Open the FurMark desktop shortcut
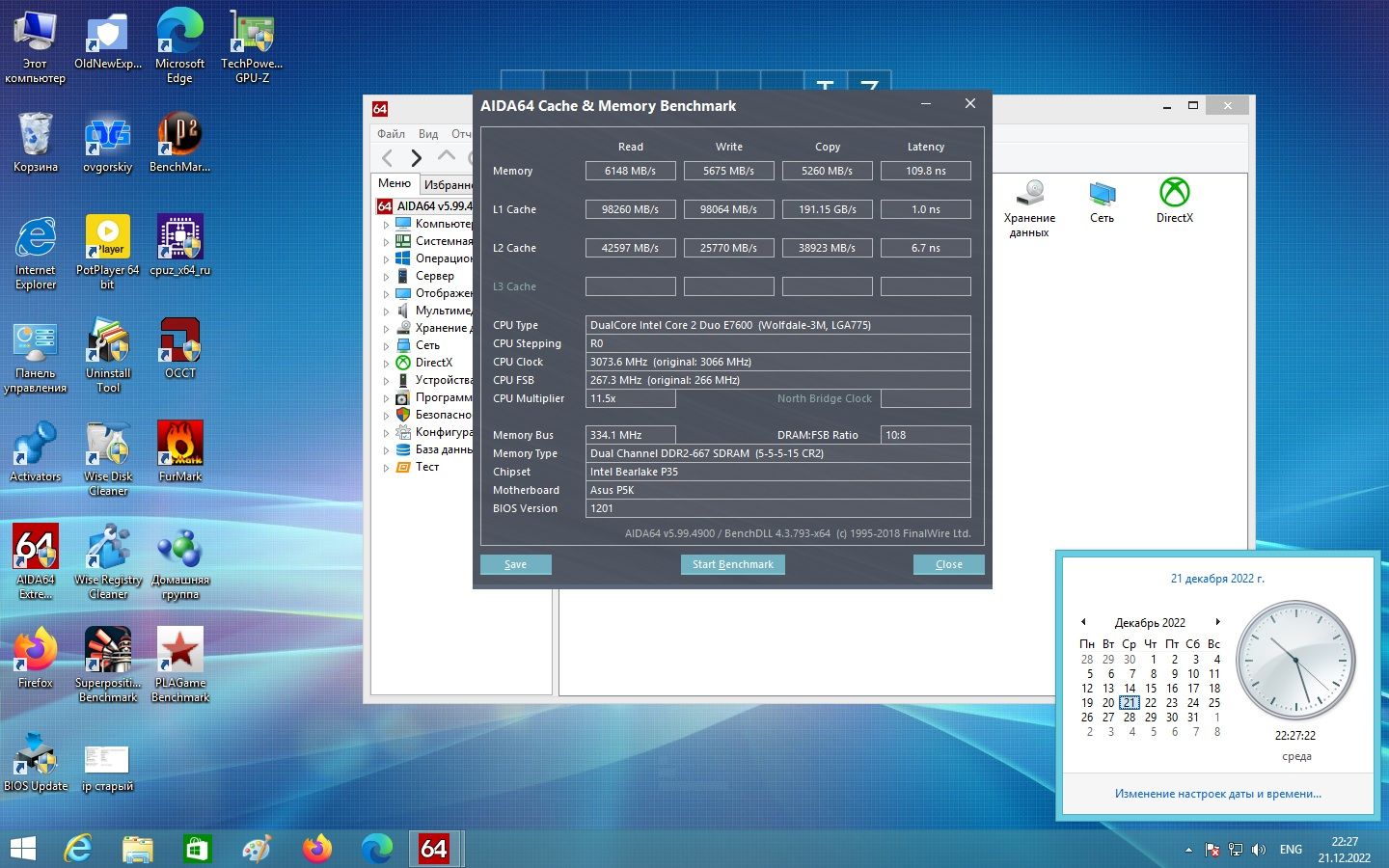This screenshot has height=868, width=1389. (180, 451)
